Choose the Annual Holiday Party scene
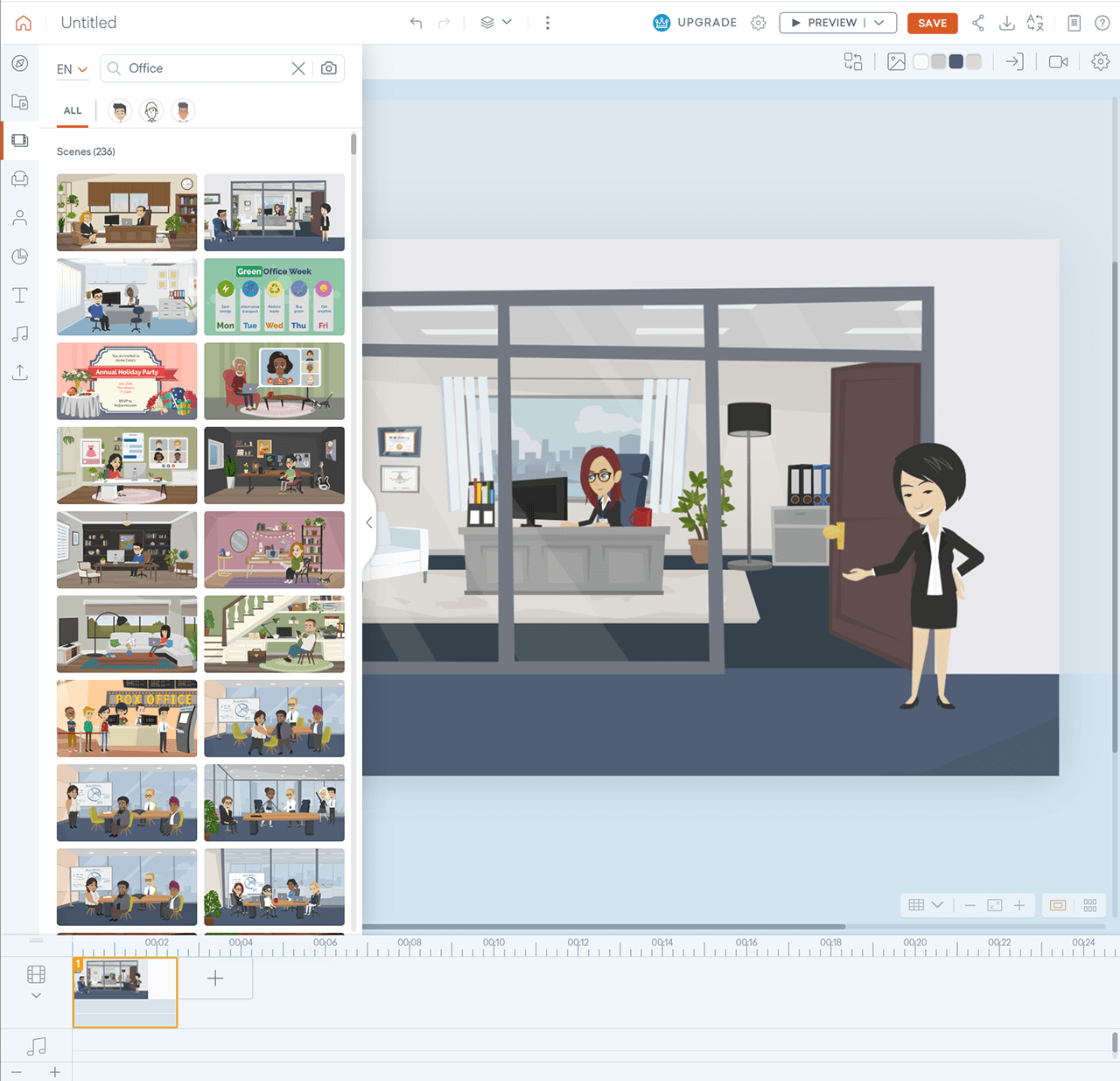Viewport: 1120px width, 1081px height. (x=127, y=381)
